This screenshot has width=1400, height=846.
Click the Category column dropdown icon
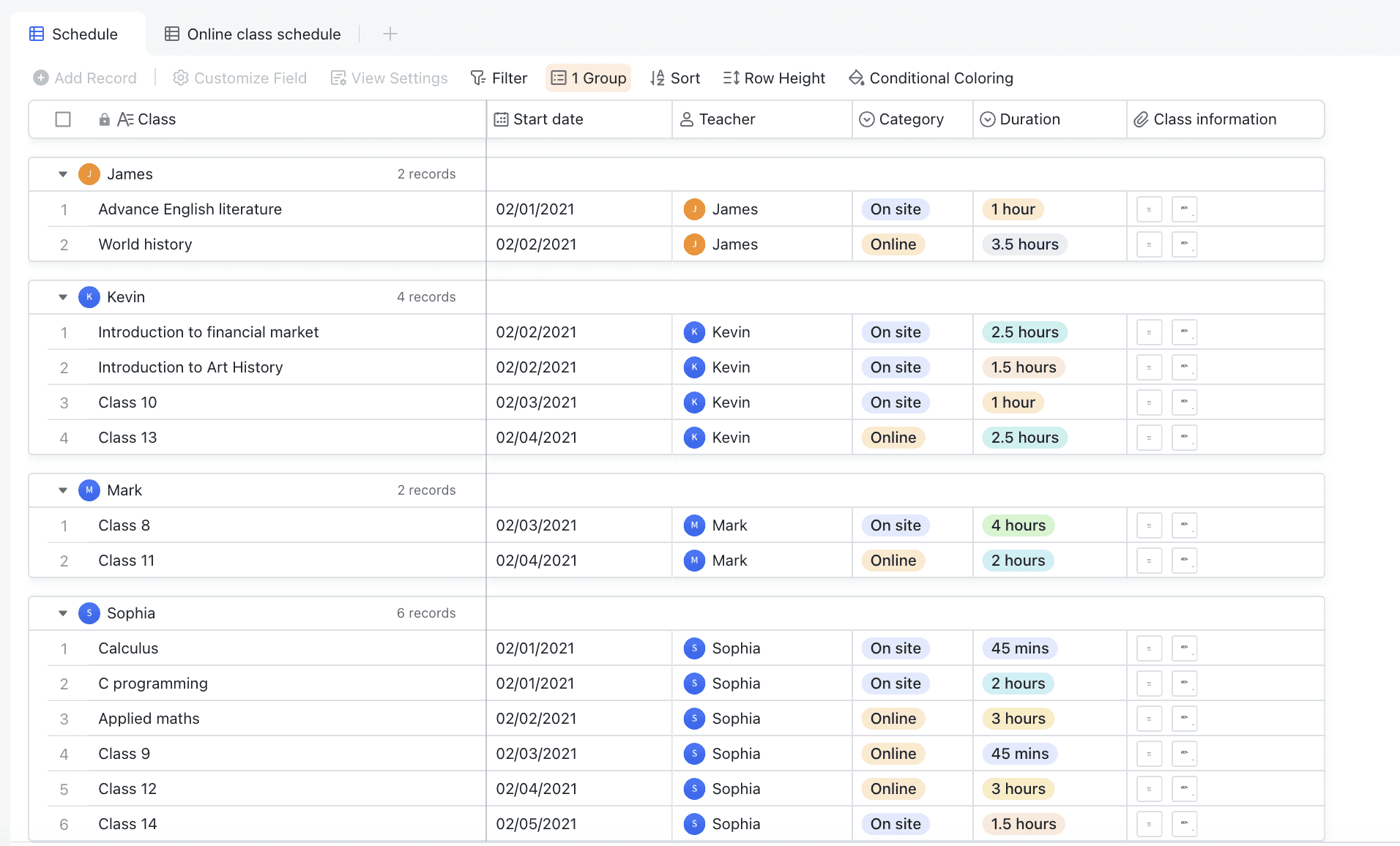click(867, 119)
